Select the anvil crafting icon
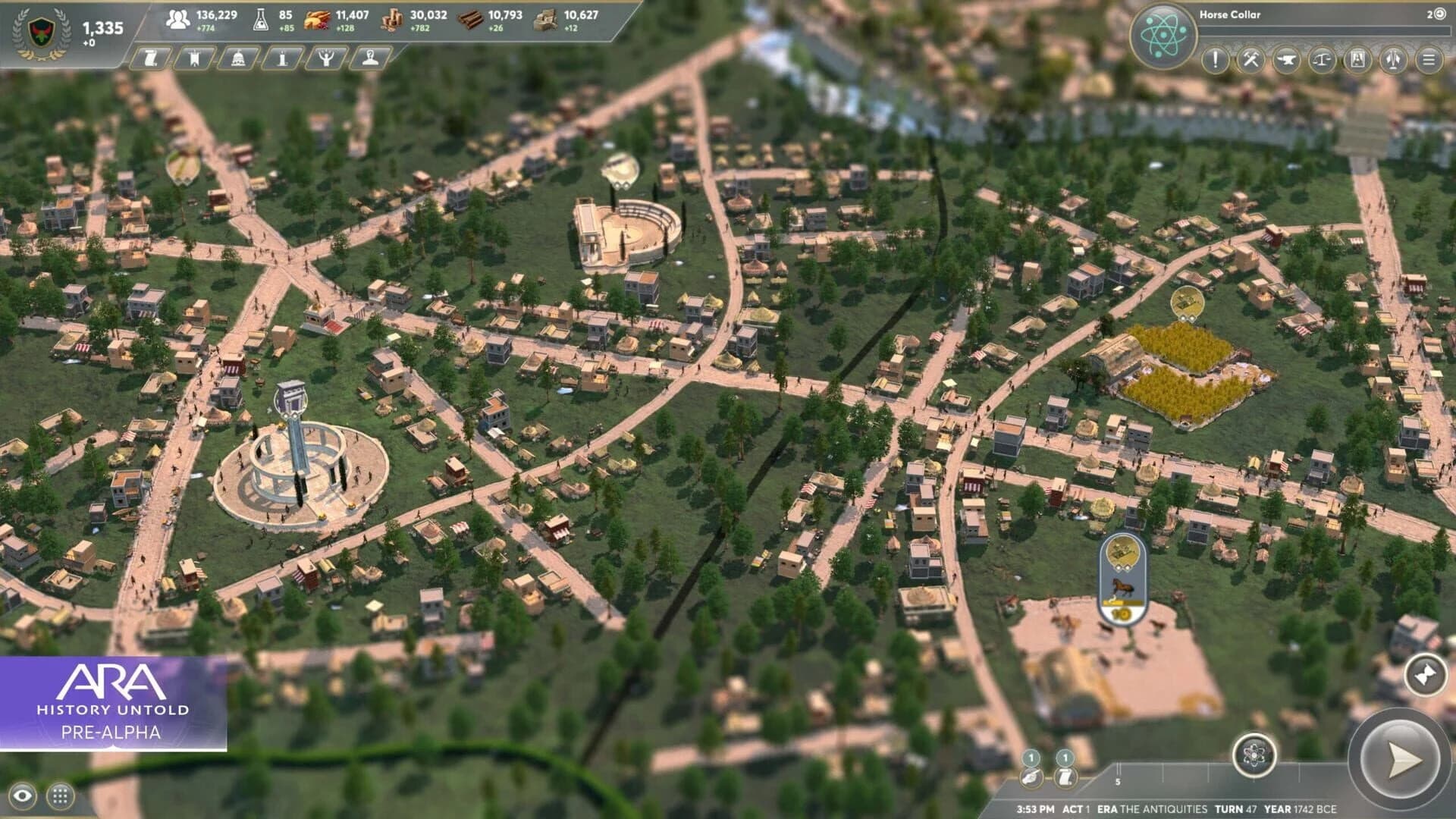The width and height of the screenshot is (1456, 819). coord(1286,61)
